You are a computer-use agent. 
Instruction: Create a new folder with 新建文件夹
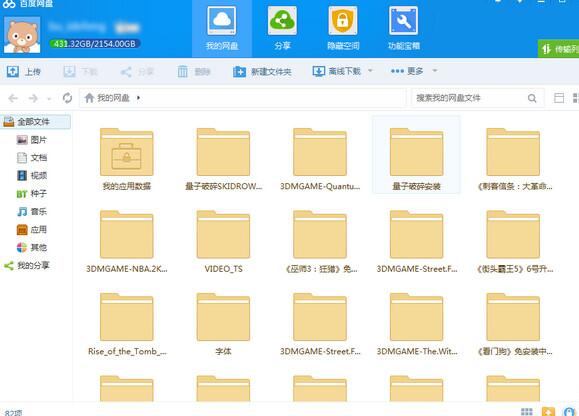point(262,71)
